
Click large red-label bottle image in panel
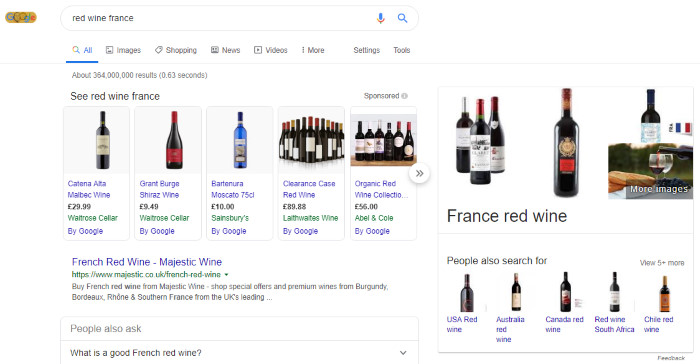(x=566, y=143)
